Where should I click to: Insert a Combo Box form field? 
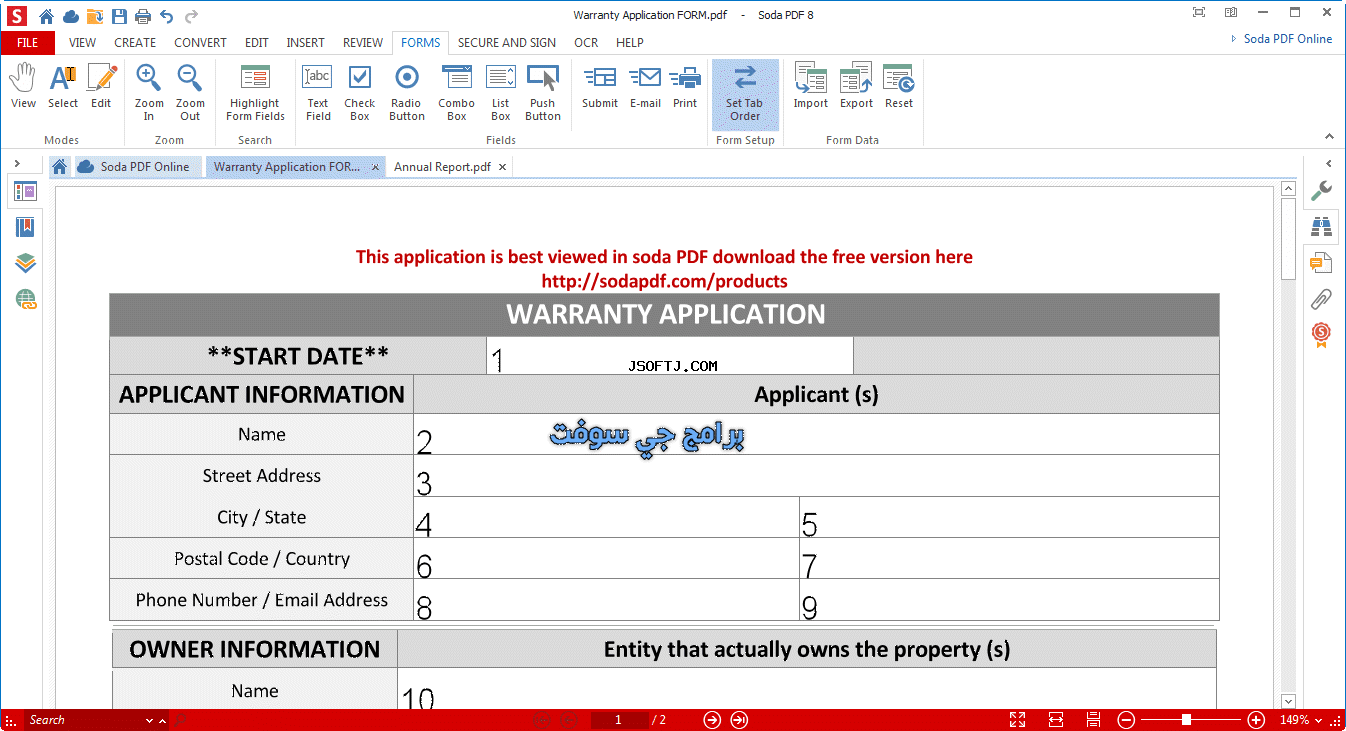(x=457, y=92)
